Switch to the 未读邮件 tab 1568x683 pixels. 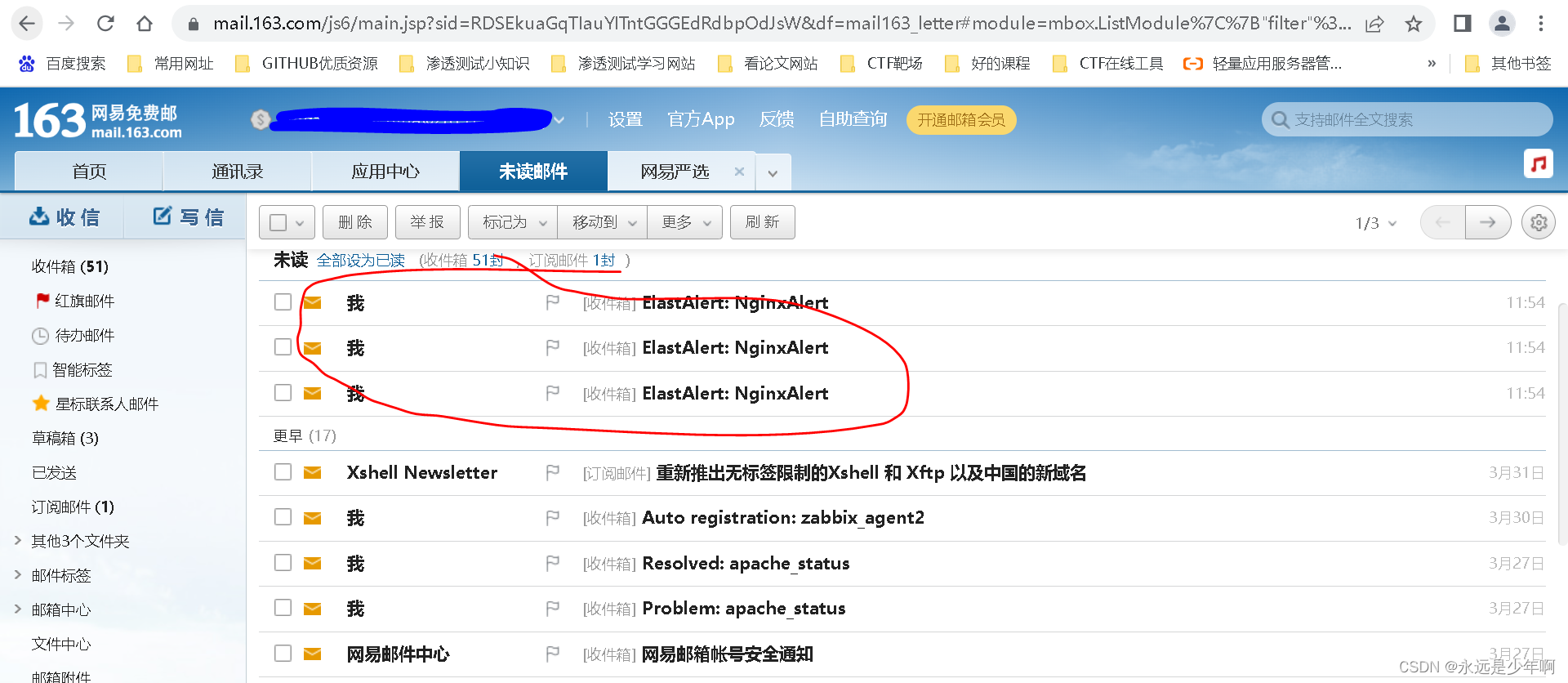(x=533, y=172)
